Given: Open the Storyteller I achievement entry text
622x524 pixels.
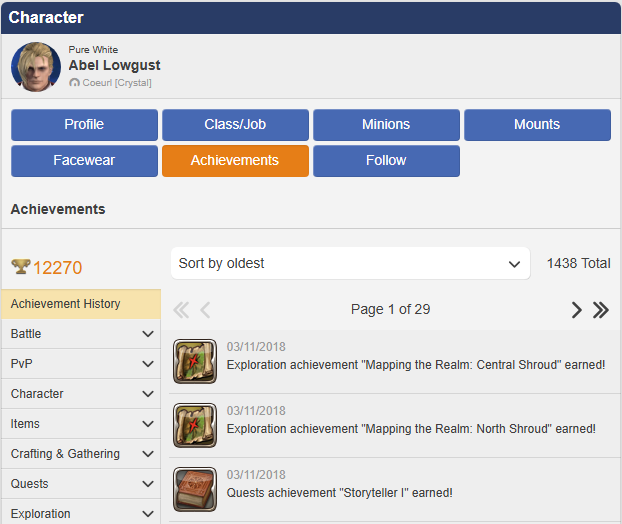Looking at the screenshot, I should pos(340,493).
